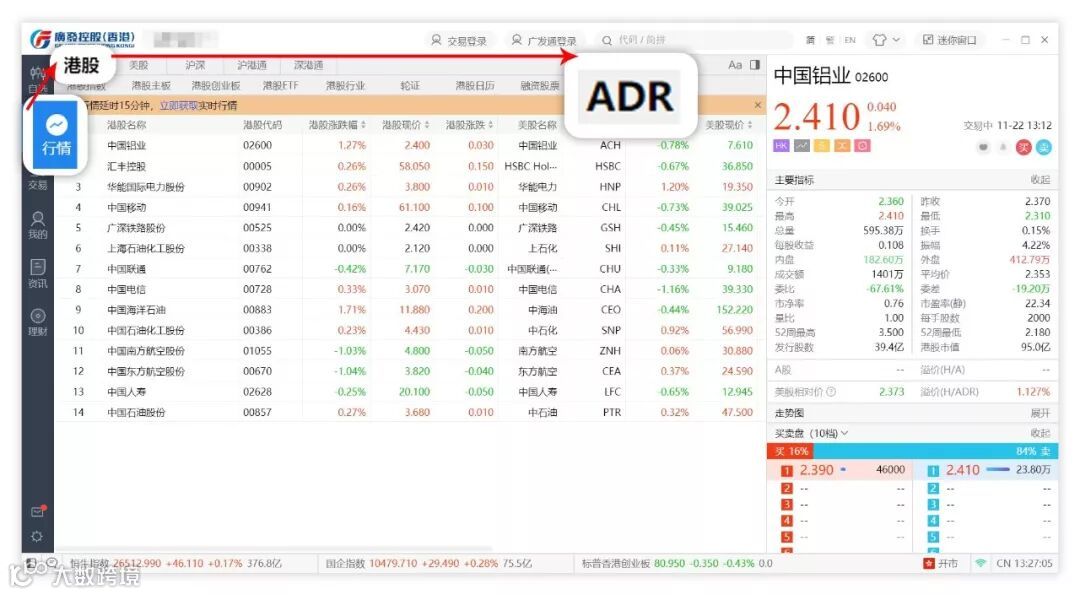
Task: Switch to the 深港通 tab
Action: pyautogui.click(x=308, y=65)
